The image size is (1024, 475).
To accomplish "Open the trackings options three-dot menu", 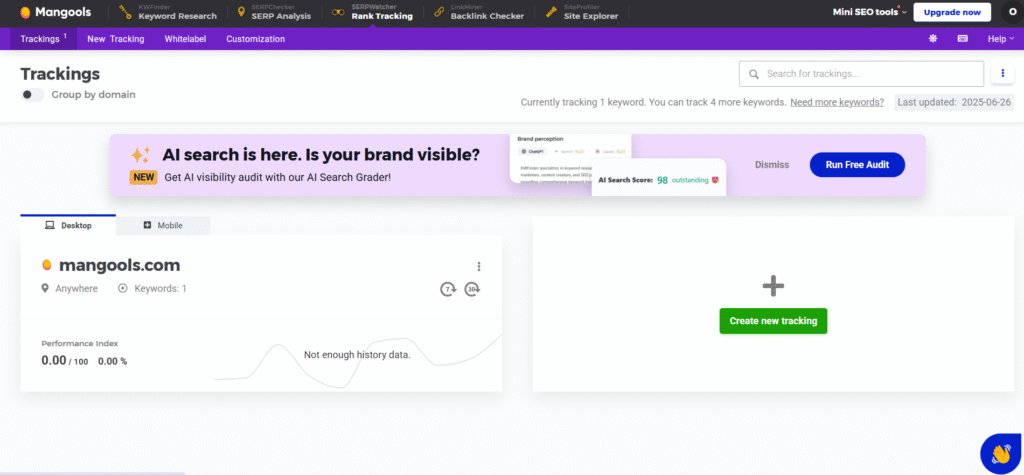I will (x=1002, y=73).
